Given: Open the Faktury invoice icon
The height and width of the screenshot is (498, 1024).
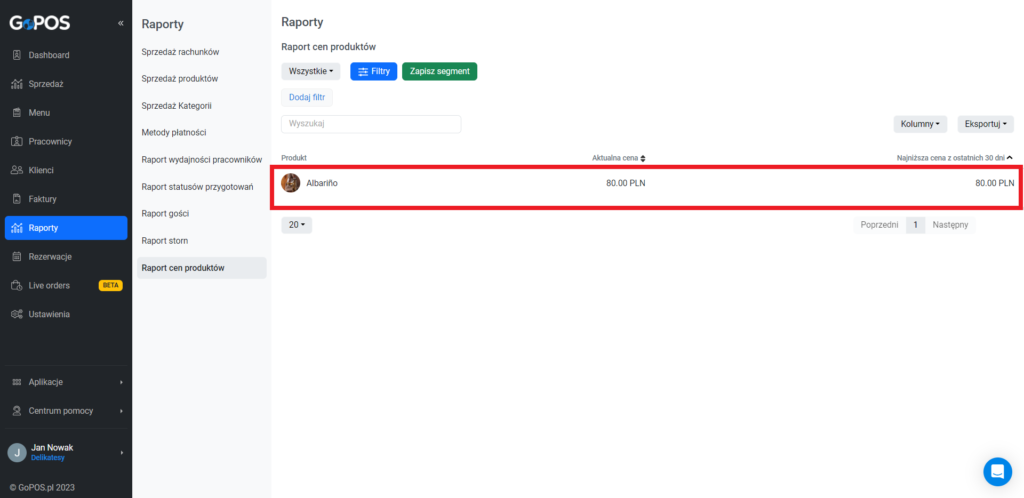Looking at the screenshot, I should (18, 199).
